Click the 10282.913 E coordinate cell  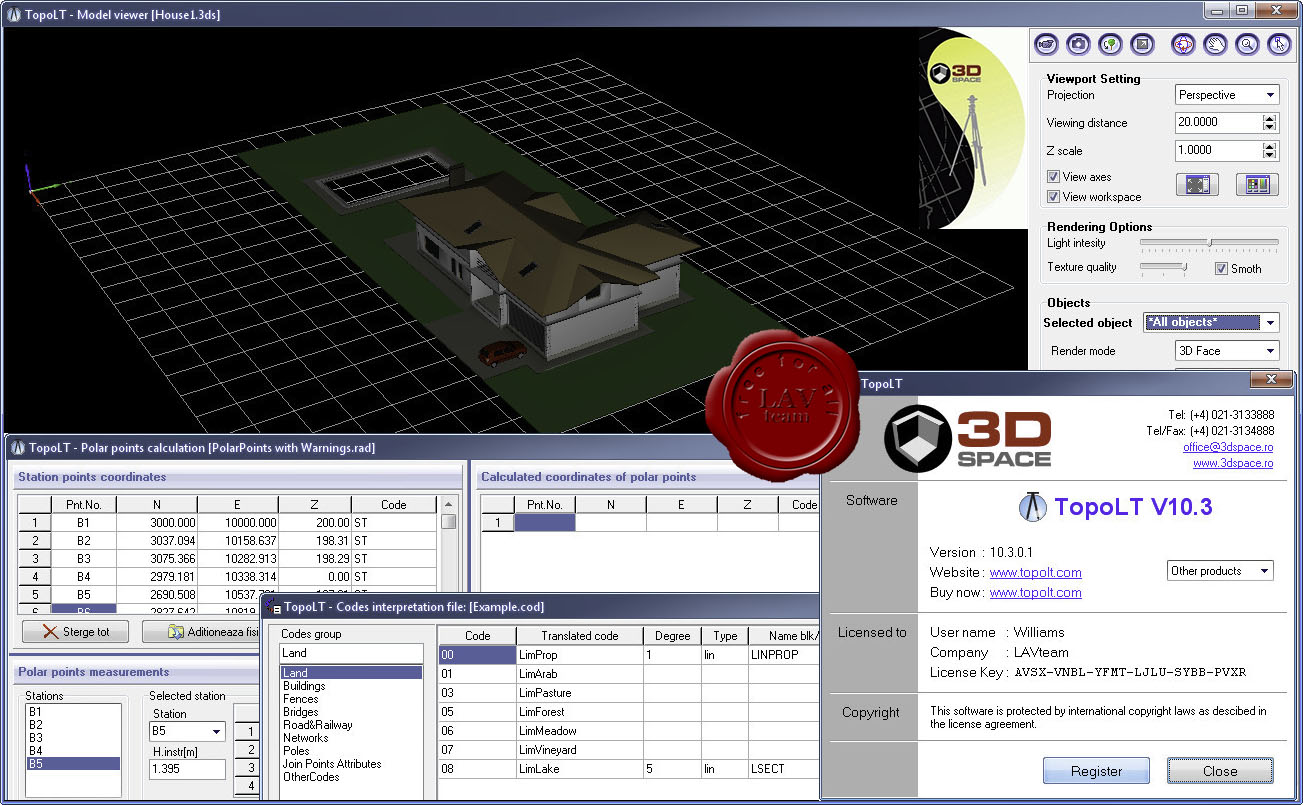click(x=237, y=559)
